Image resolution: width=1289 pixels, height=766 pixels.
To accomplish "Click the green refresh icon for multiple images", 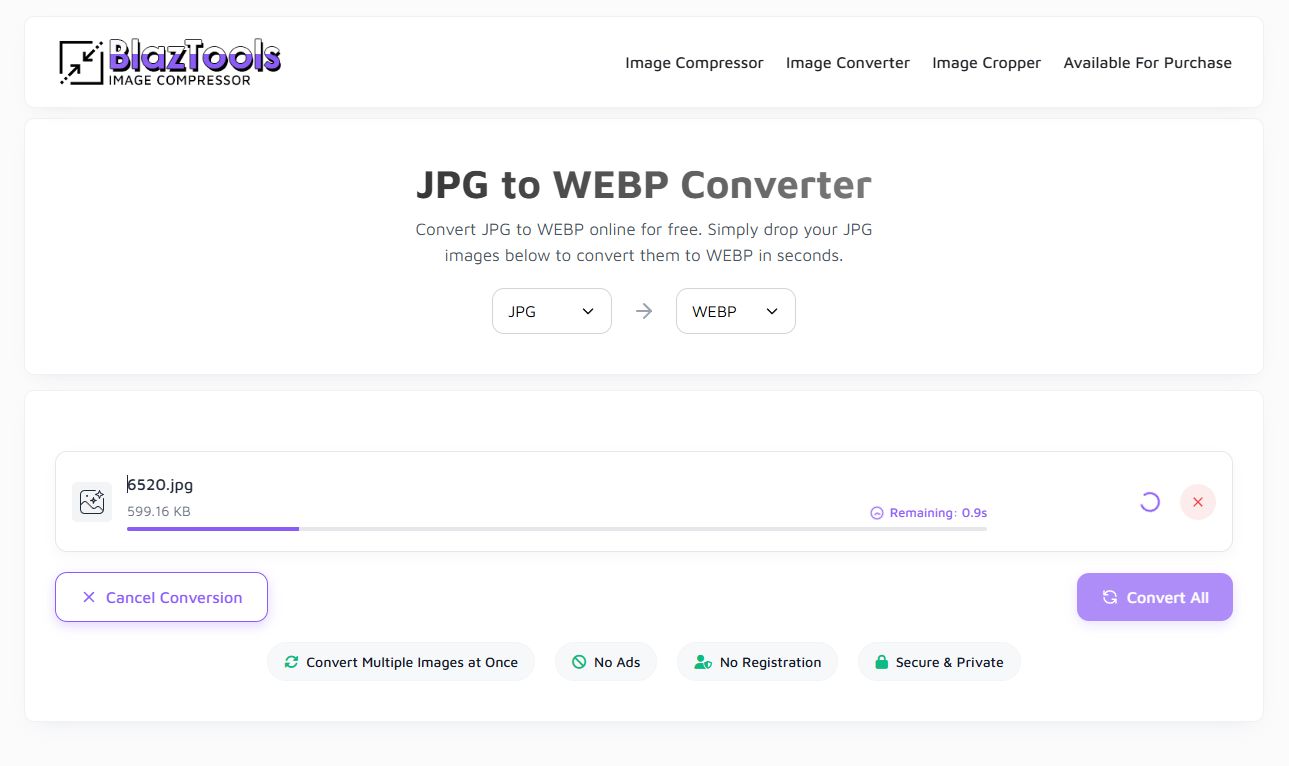I will (291, 662).
